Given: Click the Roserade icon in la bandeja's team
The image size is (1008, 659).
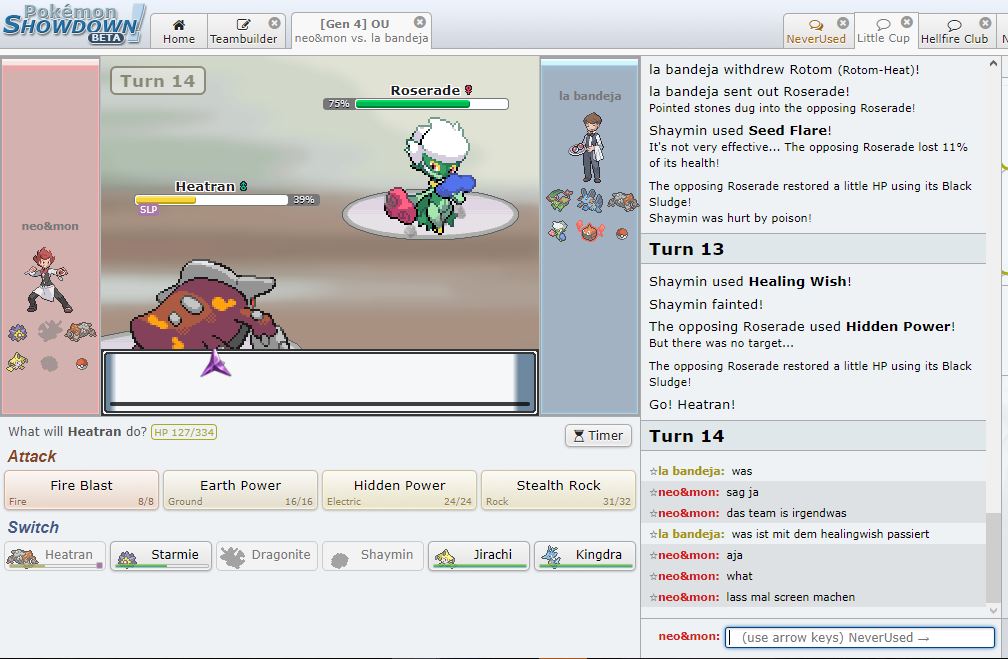Looking at the screenshot, I should click(558, 230).
